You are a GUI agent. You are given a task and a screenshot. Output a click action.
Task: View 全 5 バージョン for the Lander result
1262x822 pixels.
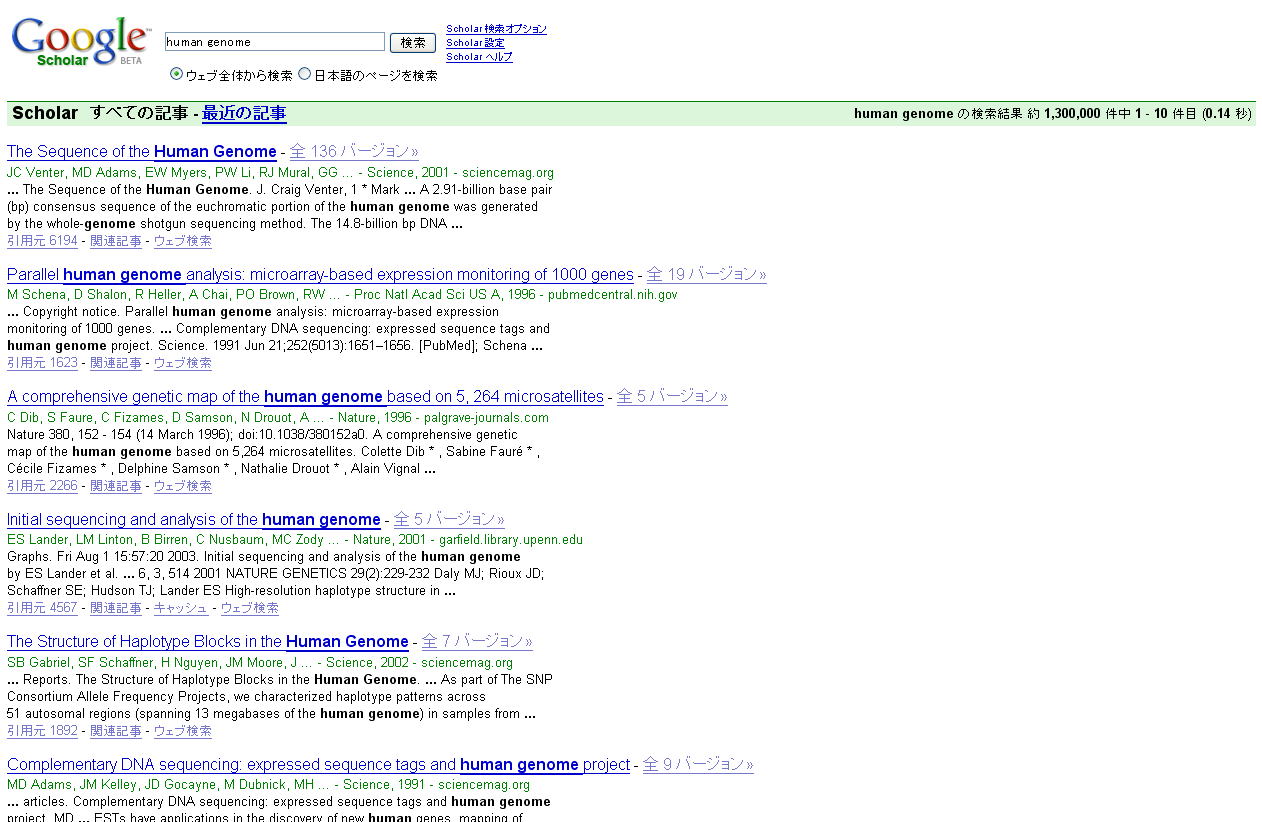(x=449, y=520)
